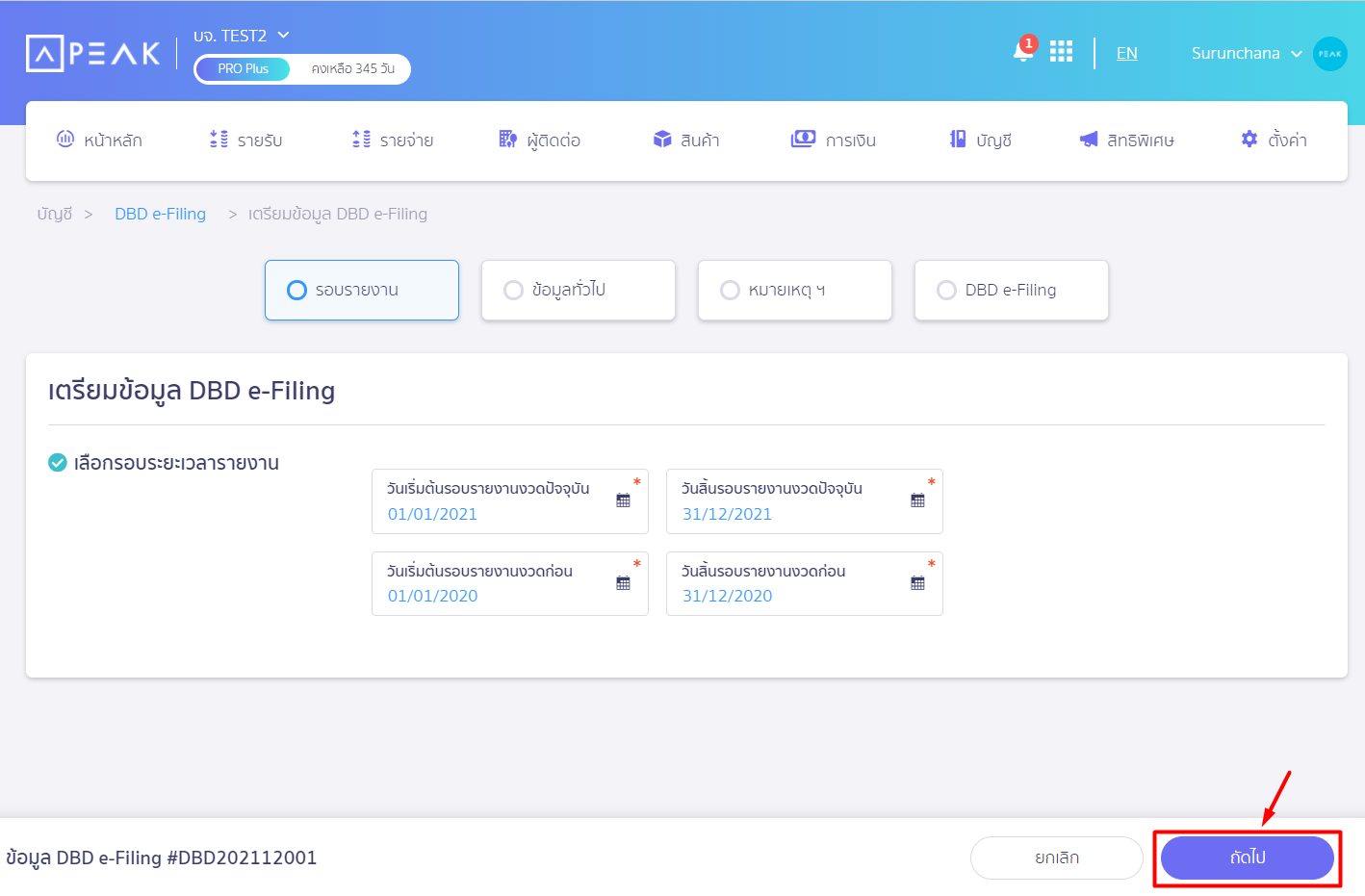Click the ผู้ติดต่อ contacts icon
Screen dimensions: 1365x896
(508, 139)
